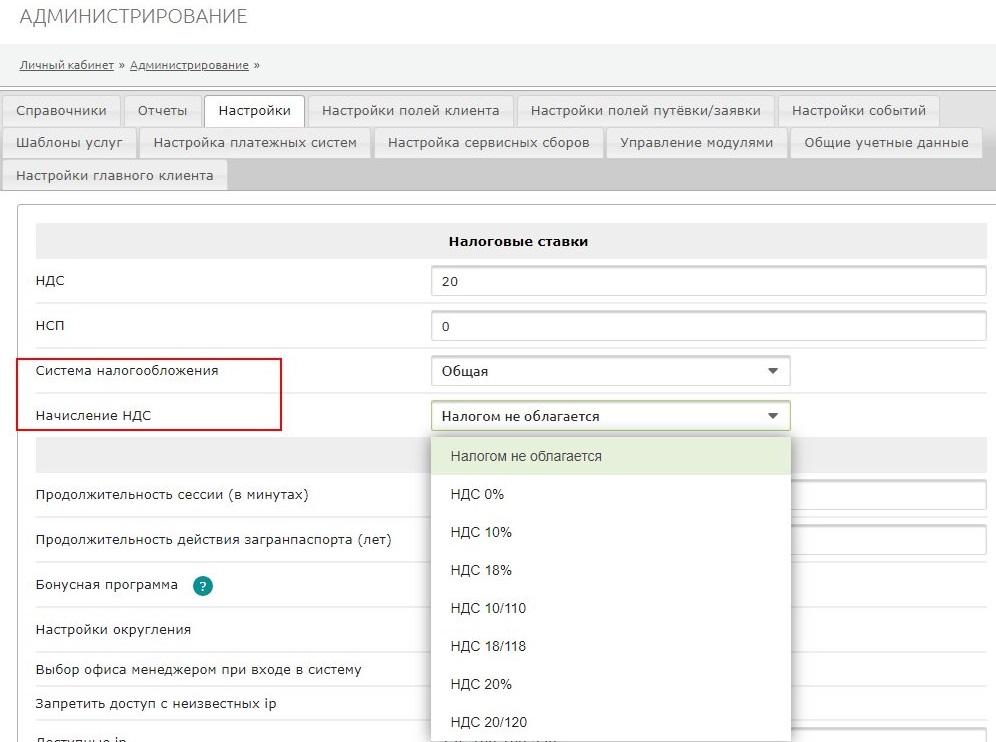This screenshot has height=742, width=996.
Task: Click the Бонусная программа label
Action: click(x=107, y=585)
